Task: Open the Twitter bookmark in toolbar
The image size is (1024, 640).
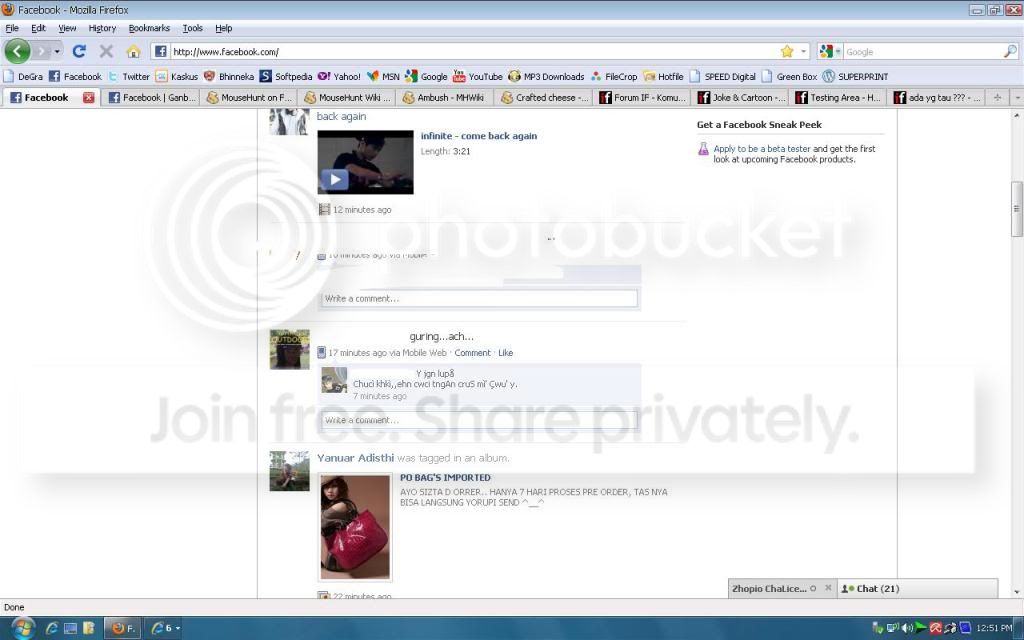Action: pyautogui.click(x=129, y=76)
